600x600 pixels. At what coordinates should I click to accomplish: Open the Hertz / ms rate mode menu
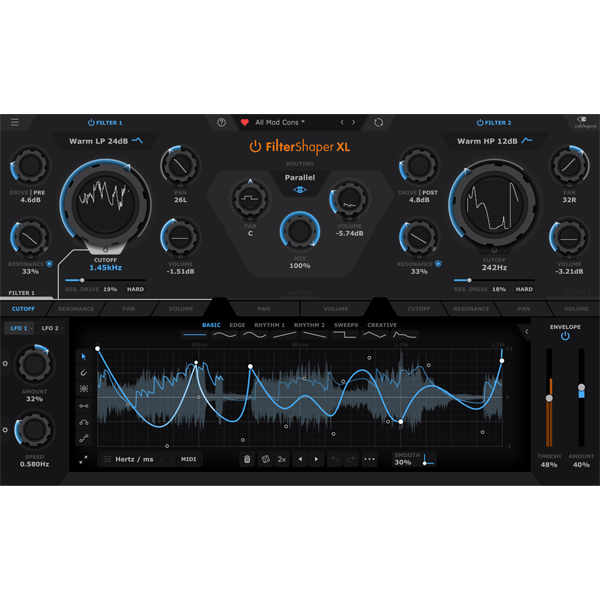[x=134, y=459]
